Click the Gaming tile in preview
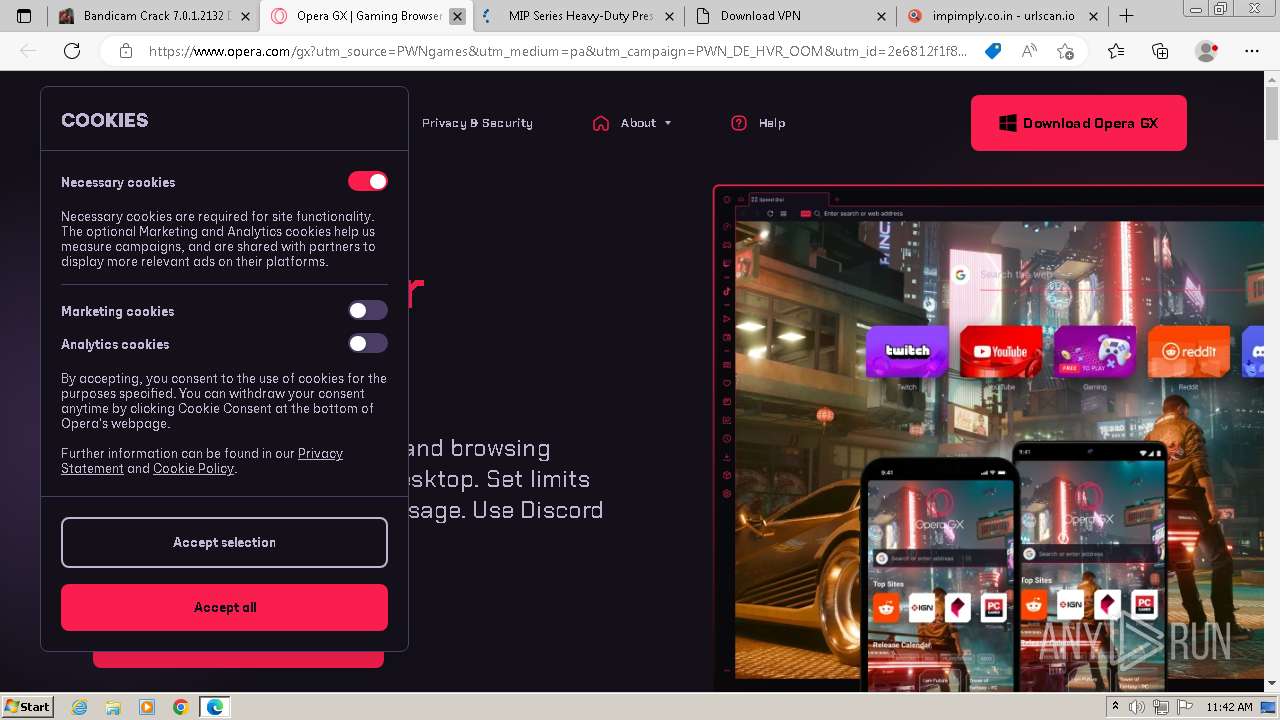 [1095, 351]
